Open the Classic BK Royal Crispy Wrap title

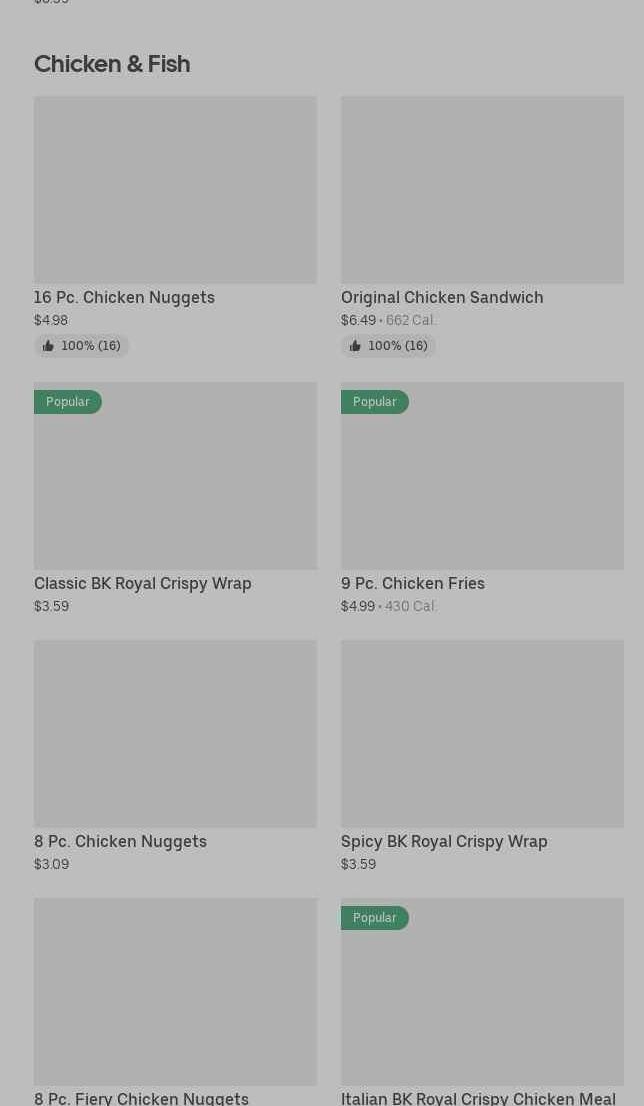coord(143,583)
